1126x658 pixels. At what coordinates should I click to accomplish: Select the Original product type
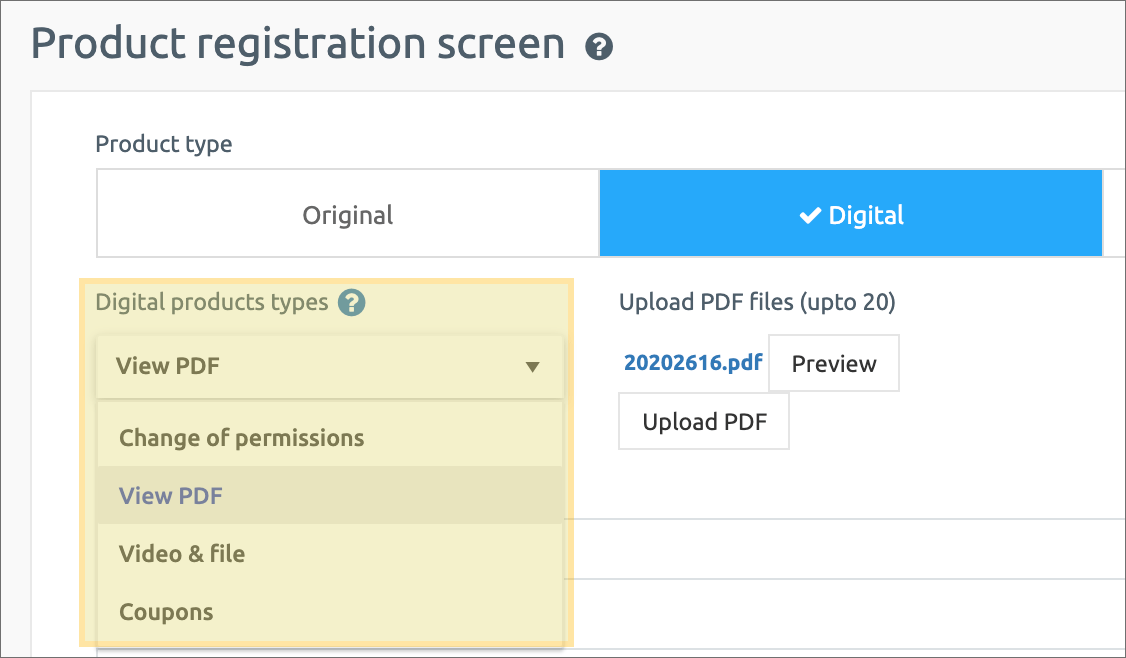coord(347,215)
